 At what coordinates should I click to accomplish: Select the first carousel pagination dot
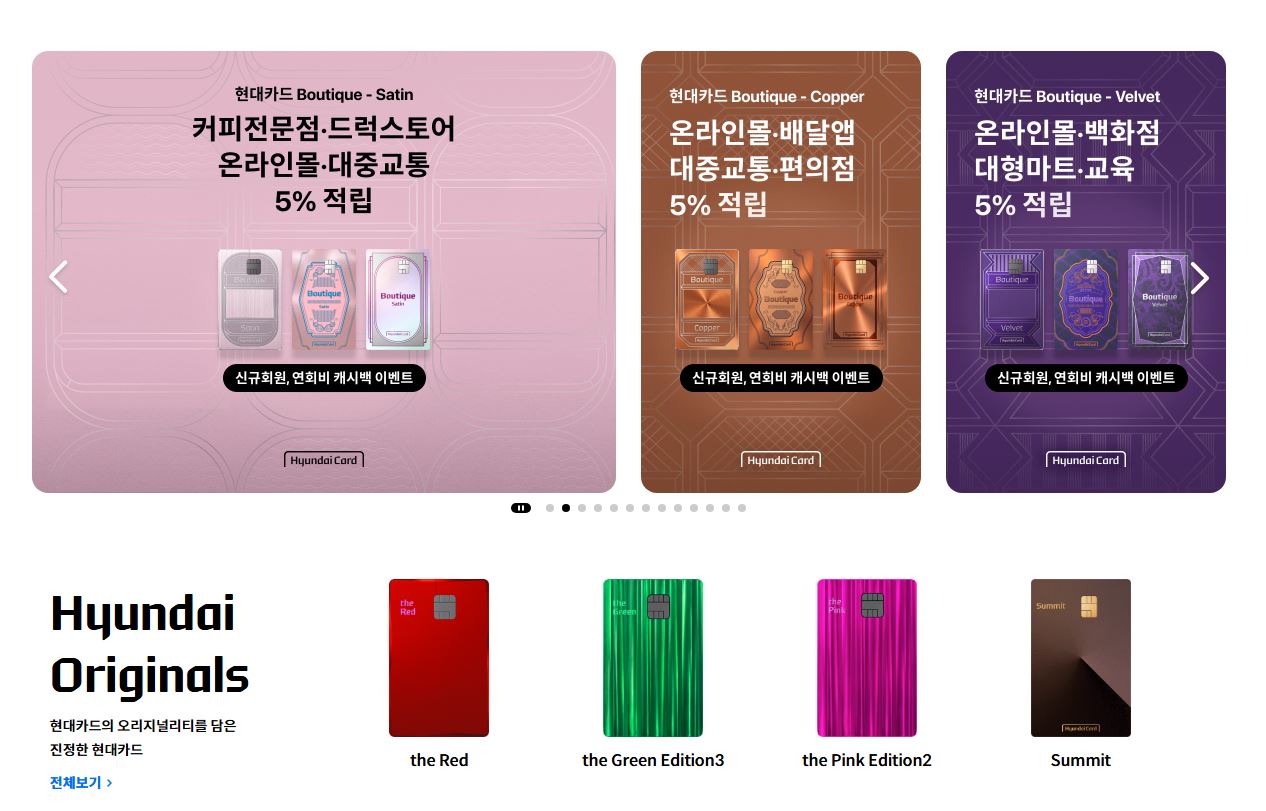tap(550, 508)
